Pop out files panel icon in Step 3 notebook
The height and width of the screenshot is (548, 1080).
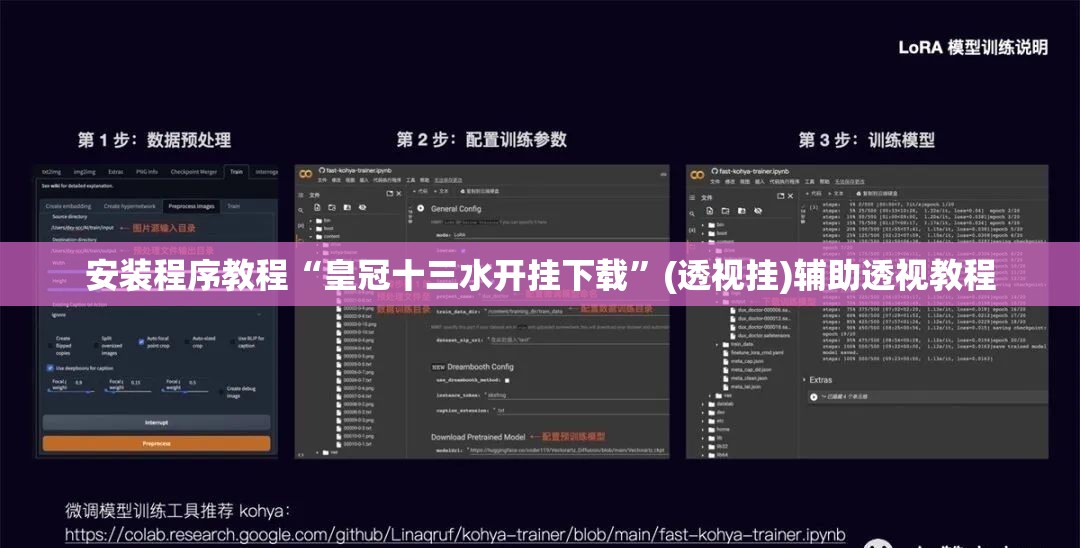(x=781, y=196)
